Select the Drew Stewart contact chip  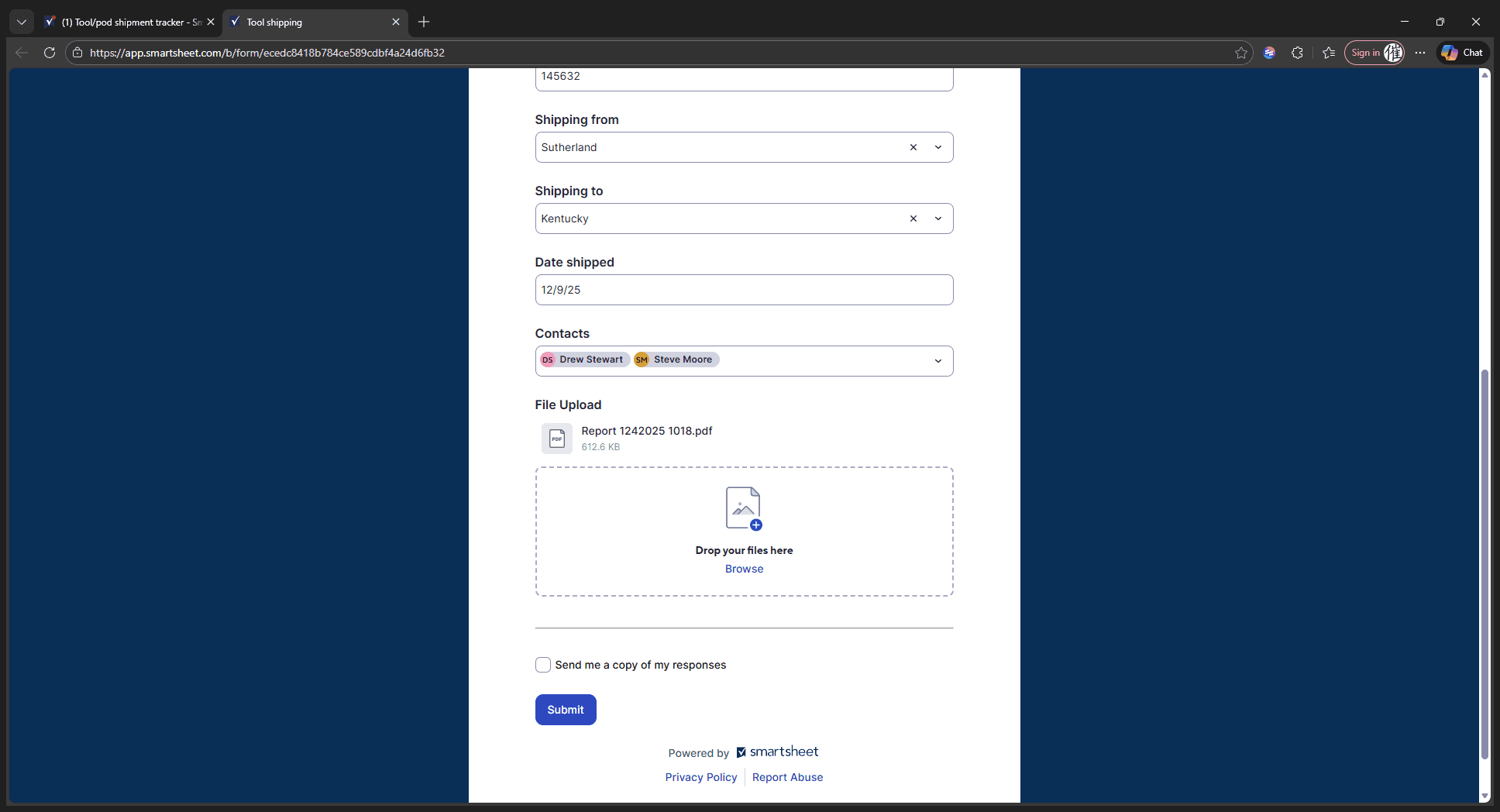tap(585, 360)
